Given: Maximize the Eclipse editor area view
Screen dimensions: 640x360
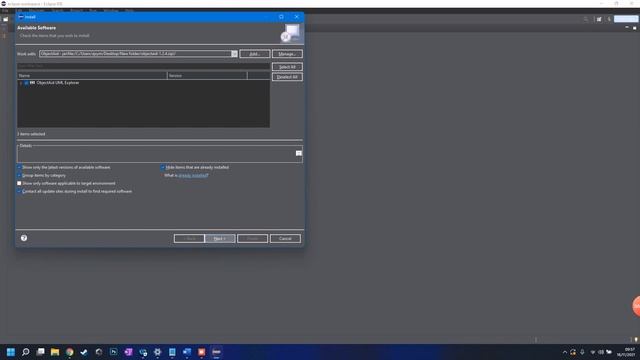Looking at the screenshot, I should pyautogui.click(x=634, y=28).
